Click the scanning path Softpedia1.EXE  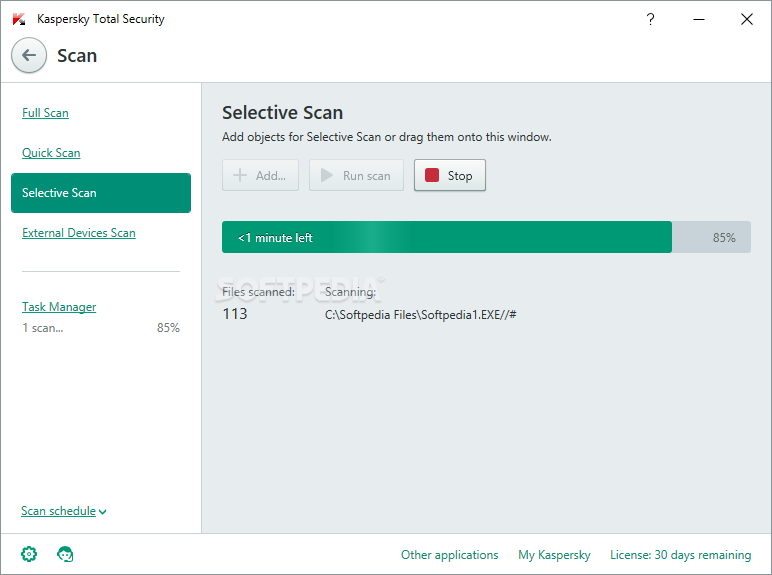click(x=420, y=315)
